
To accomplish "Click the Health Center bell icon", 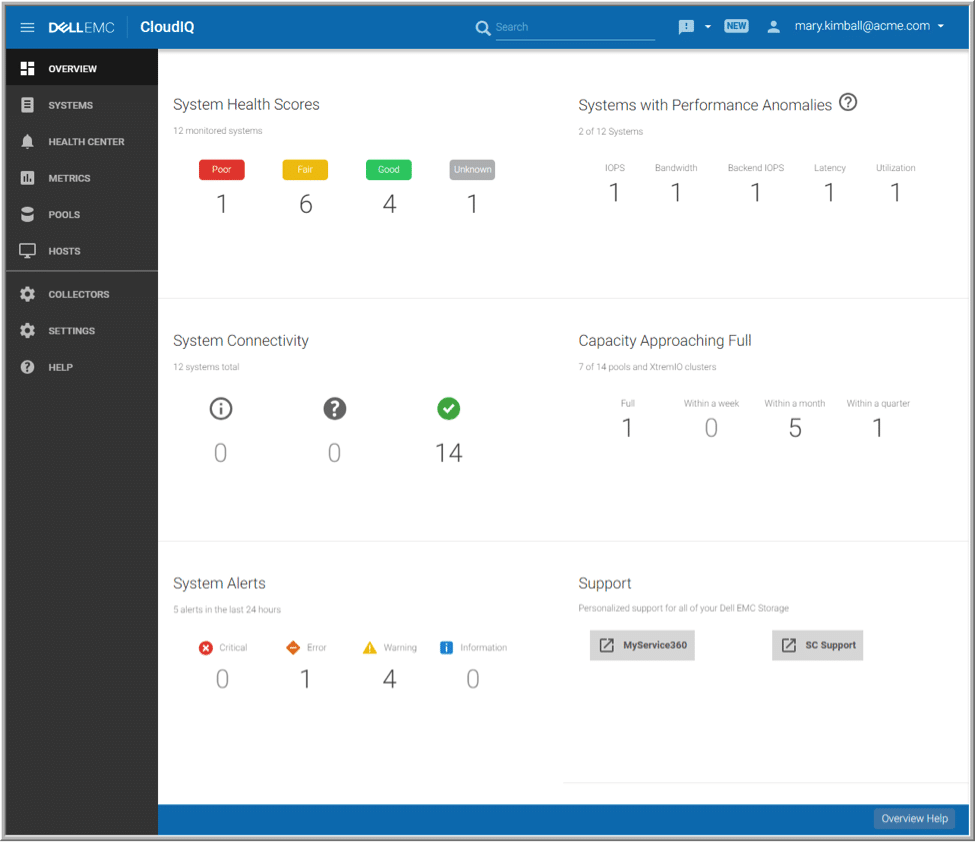I will pyautogui.click(x=27, y=141).
